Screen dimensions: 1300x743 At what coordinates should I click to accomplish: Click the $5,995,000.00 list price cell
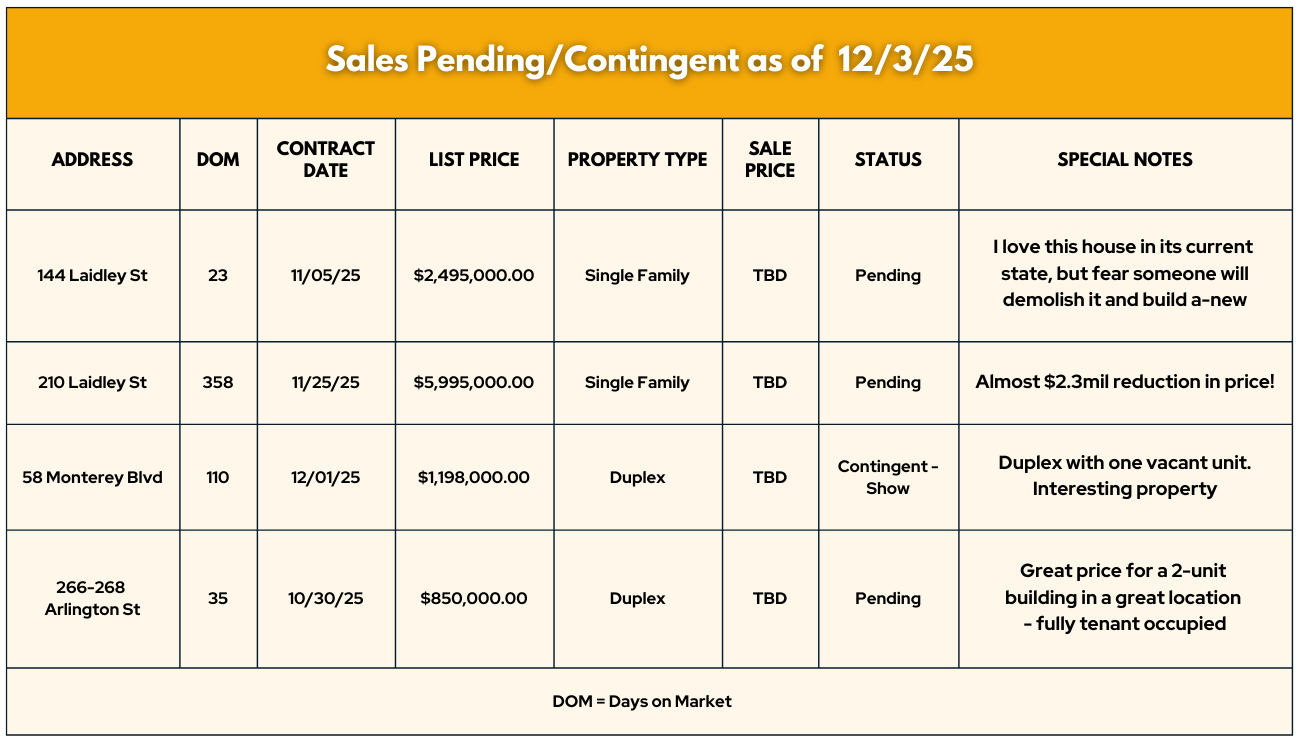point(474,382)
